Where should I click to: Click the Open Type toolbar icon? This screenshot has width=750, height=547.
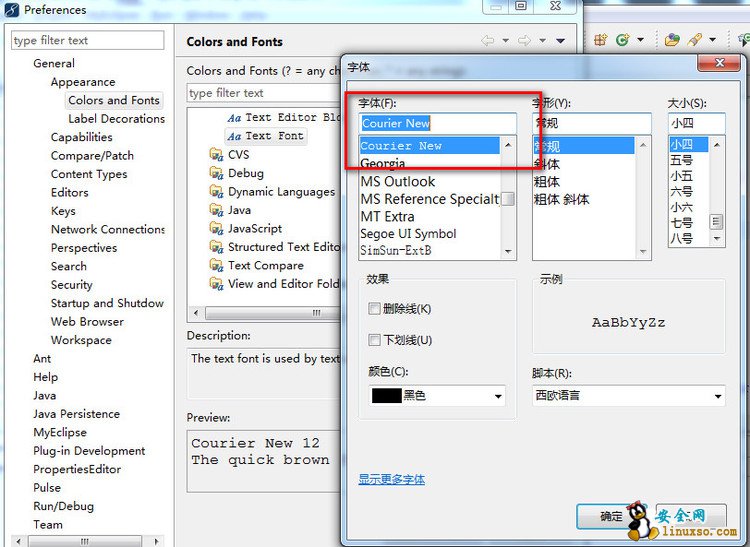[x=672, y=40]
